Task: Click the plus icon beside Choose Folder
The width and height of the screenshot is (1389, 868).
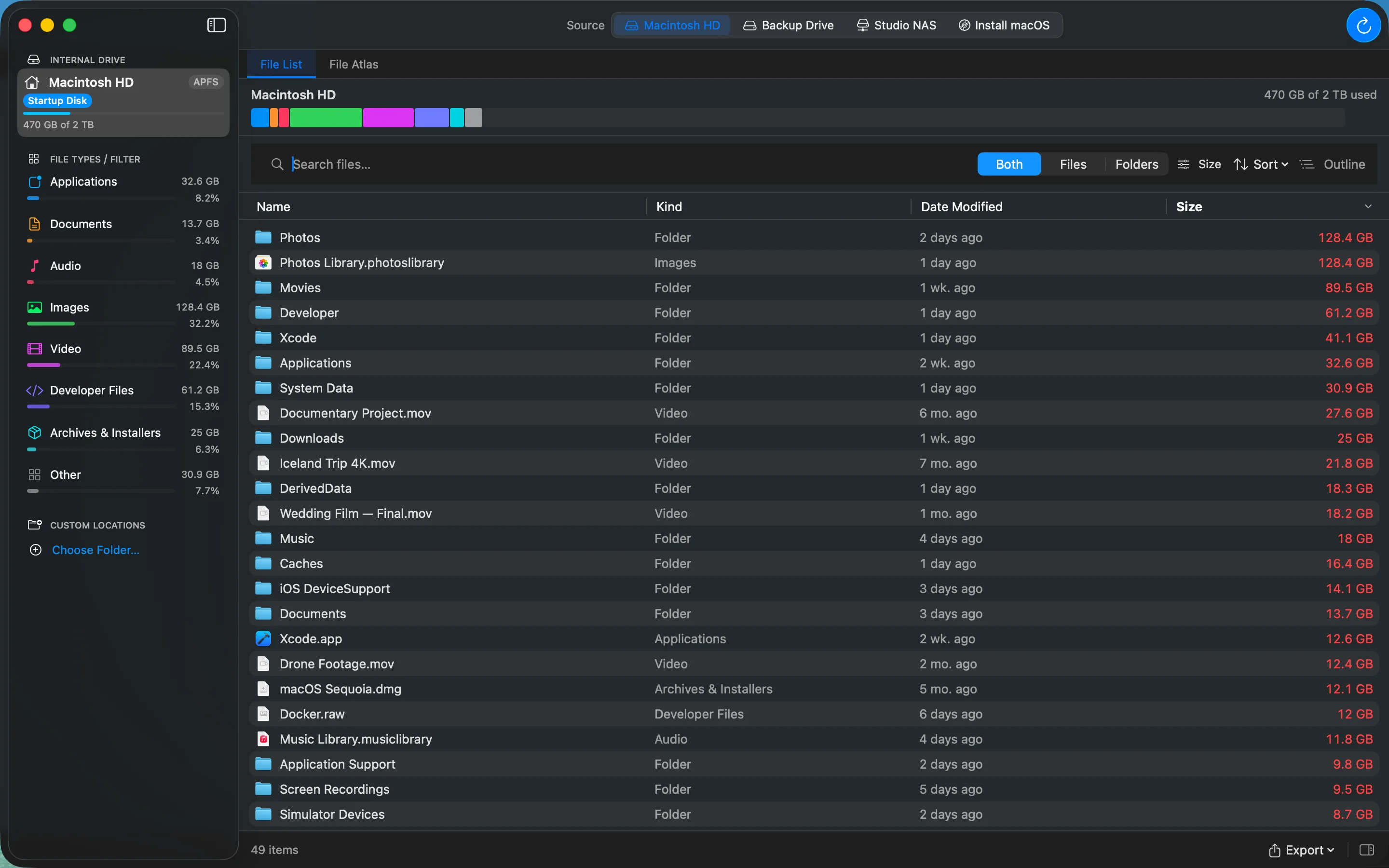Action: tap(36, 550)
